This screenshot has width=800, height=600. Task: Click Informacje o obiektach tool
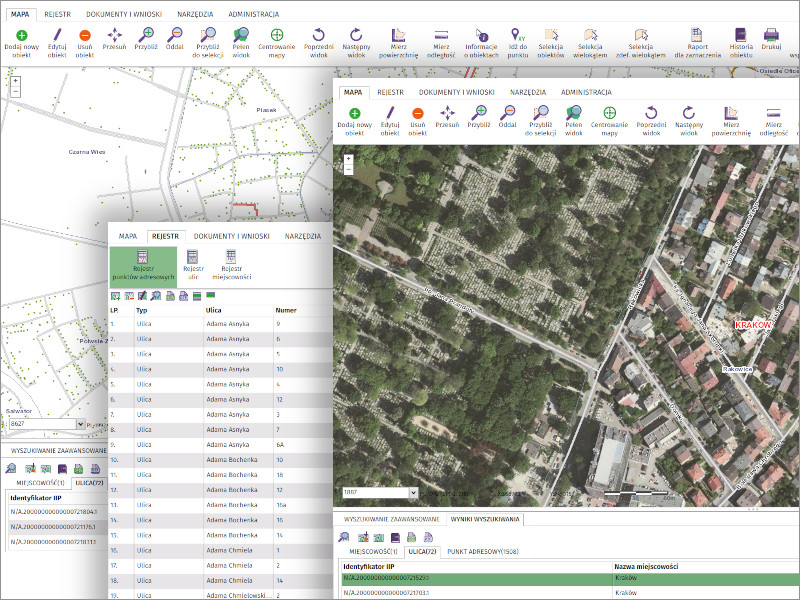[x=481, y=43]
